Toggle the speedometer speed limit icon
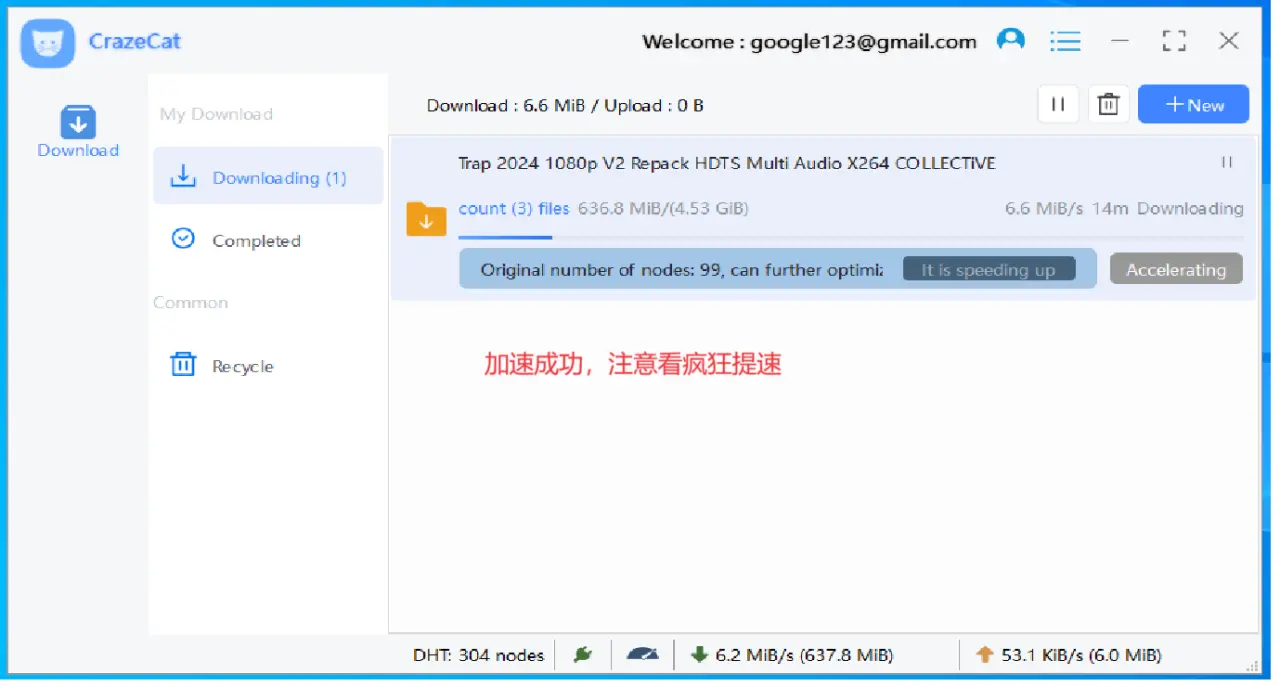1280x686 pixels. click(x=643, y=654)
